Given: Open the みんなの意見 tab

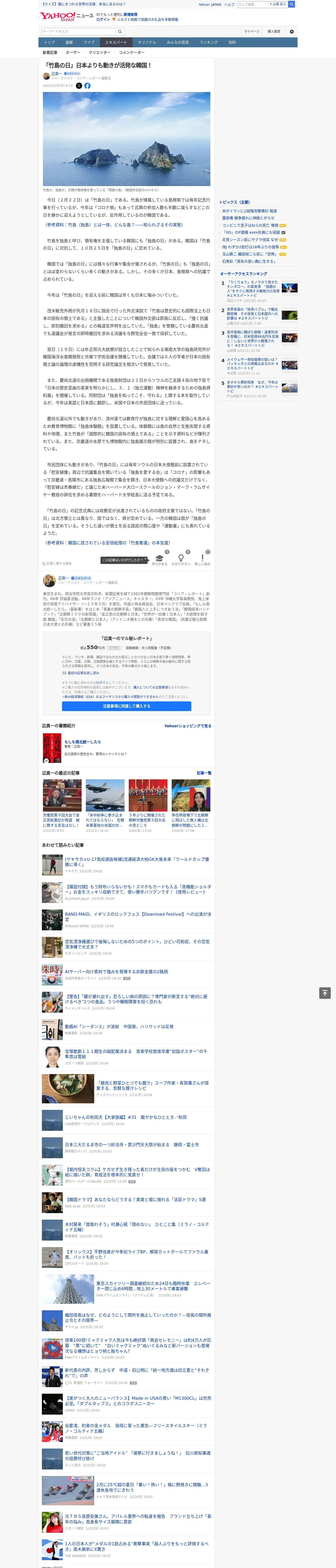Looking at the screenshot, I should pos(177,43).
